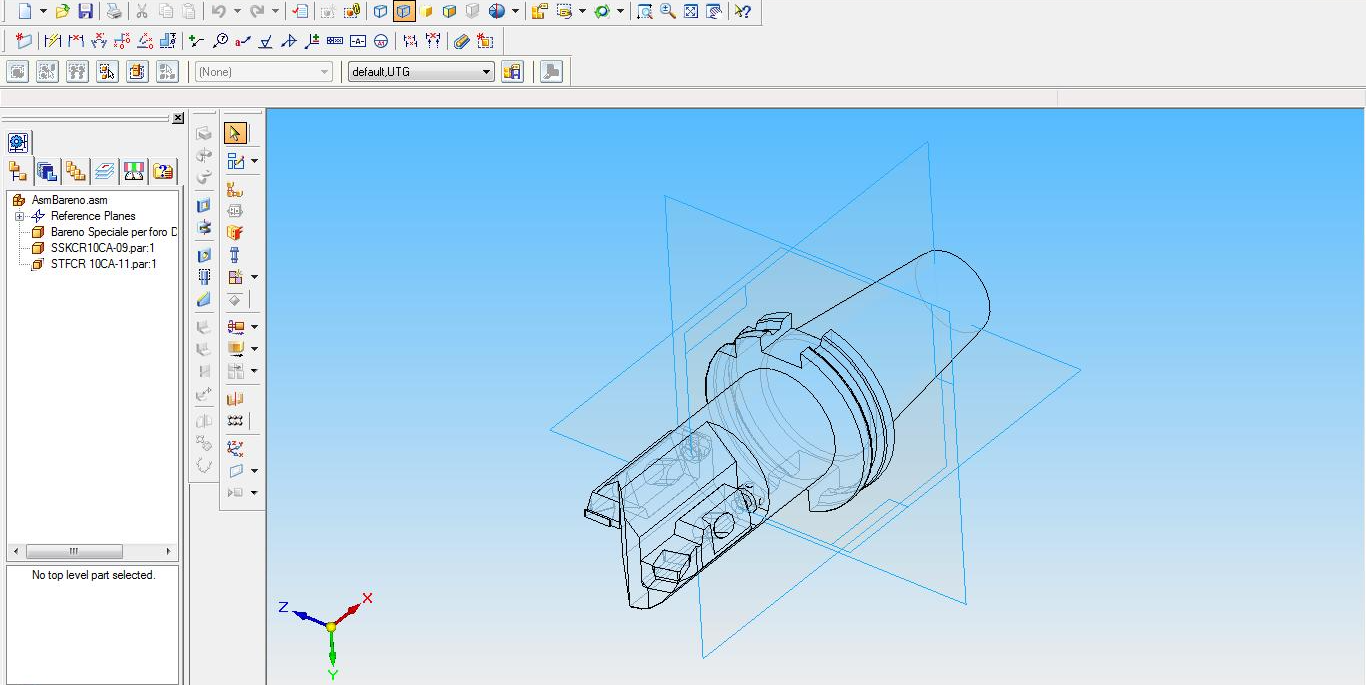Expand the Reference Planes tree node

(19, 216)
